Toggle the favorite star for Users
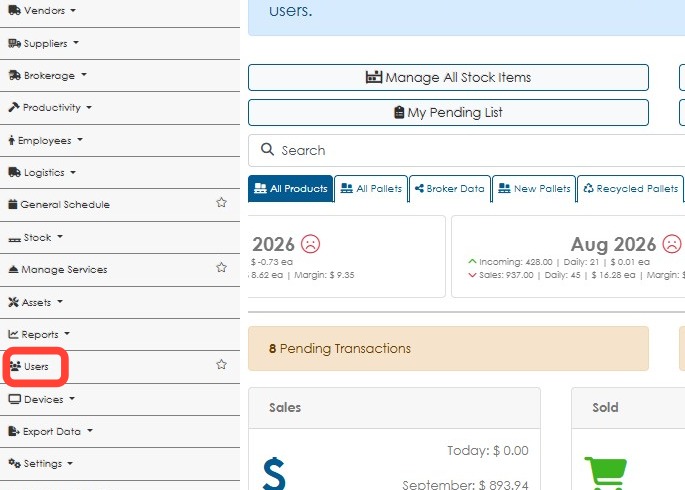This screenshot has width=685, height=490. 221,365
